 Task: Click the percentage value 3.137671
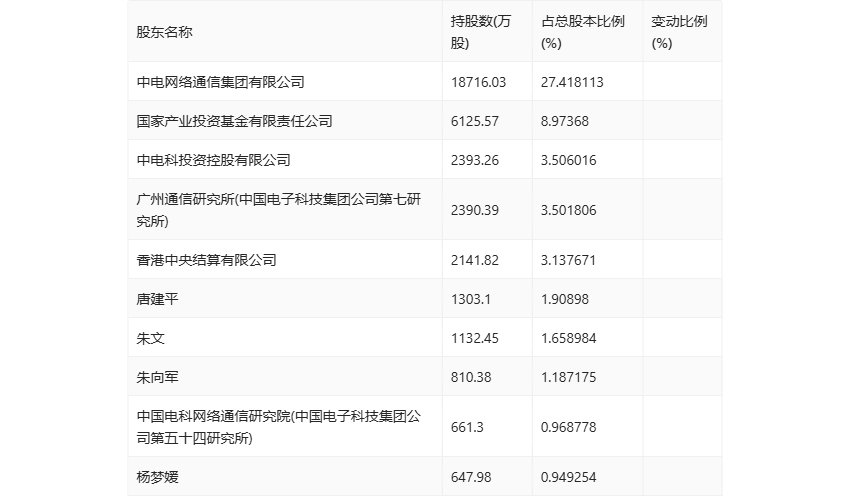[x=568, y=260]
